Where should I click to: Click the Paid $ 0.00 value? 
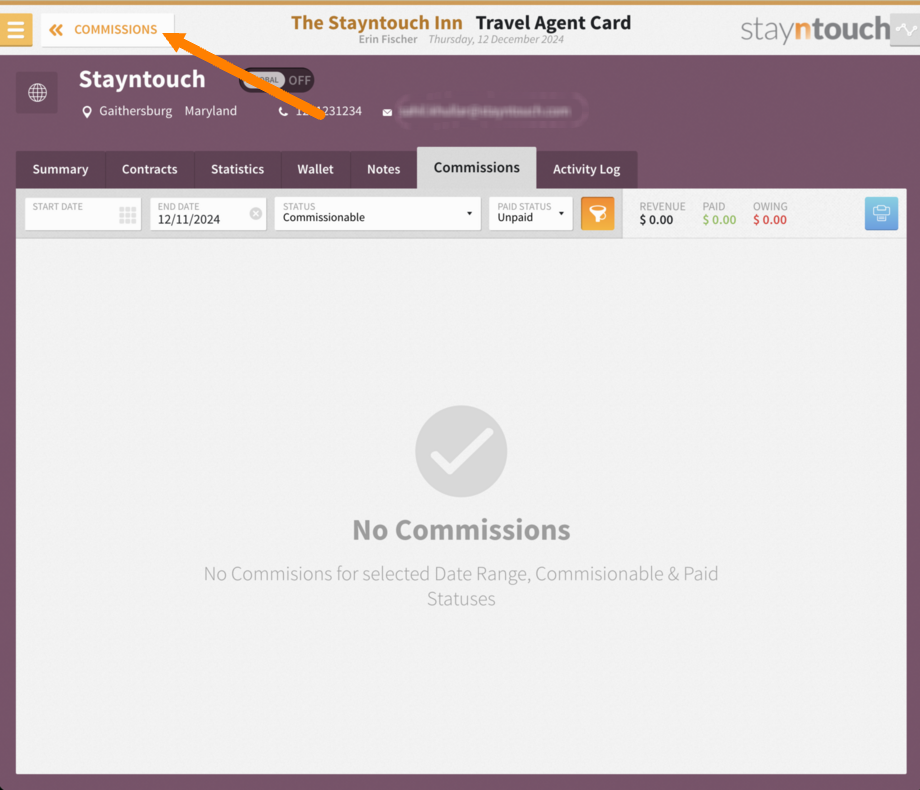pyautogui.click(x=719, y=220)
